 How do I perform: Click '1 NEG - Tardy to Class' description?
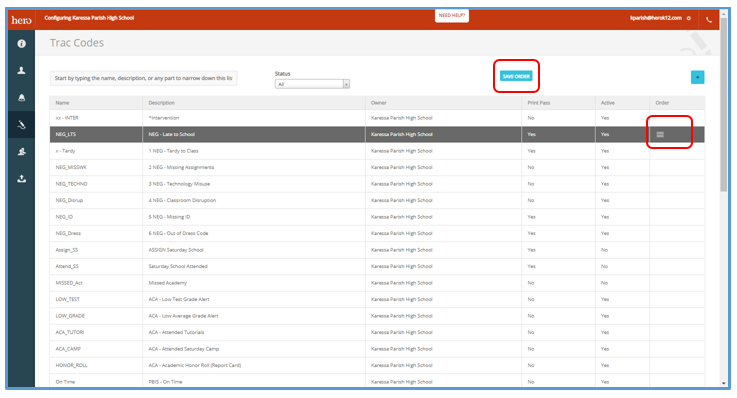pyautogui.click(x=173, y=151)
